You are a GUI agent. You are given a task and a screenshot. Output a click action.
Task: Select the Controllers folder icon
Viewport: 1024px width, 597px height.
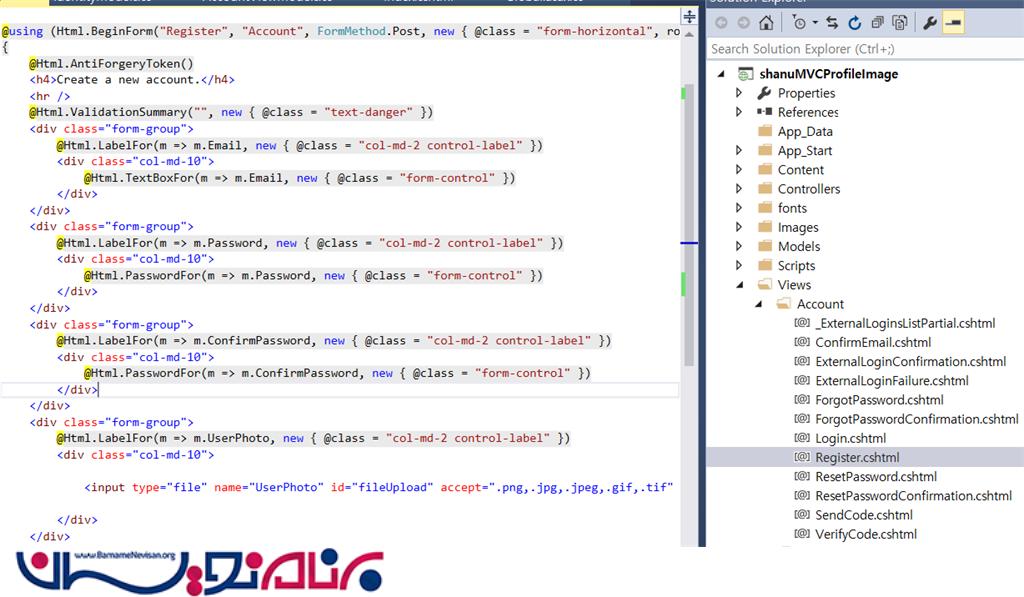[x=765, y=189]
